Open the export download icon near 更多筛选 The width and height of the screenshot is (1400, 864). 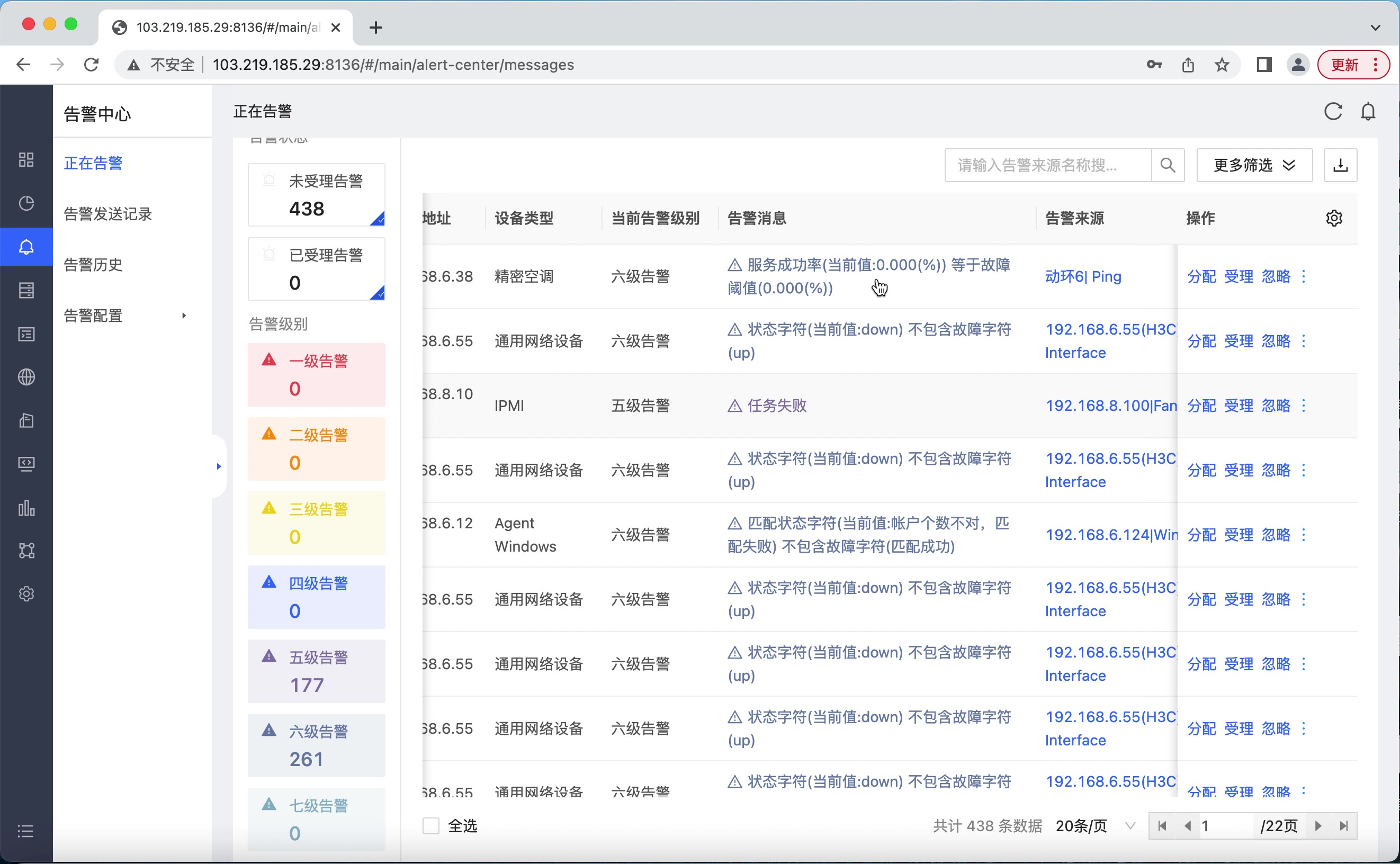[x=1341, y=165]
